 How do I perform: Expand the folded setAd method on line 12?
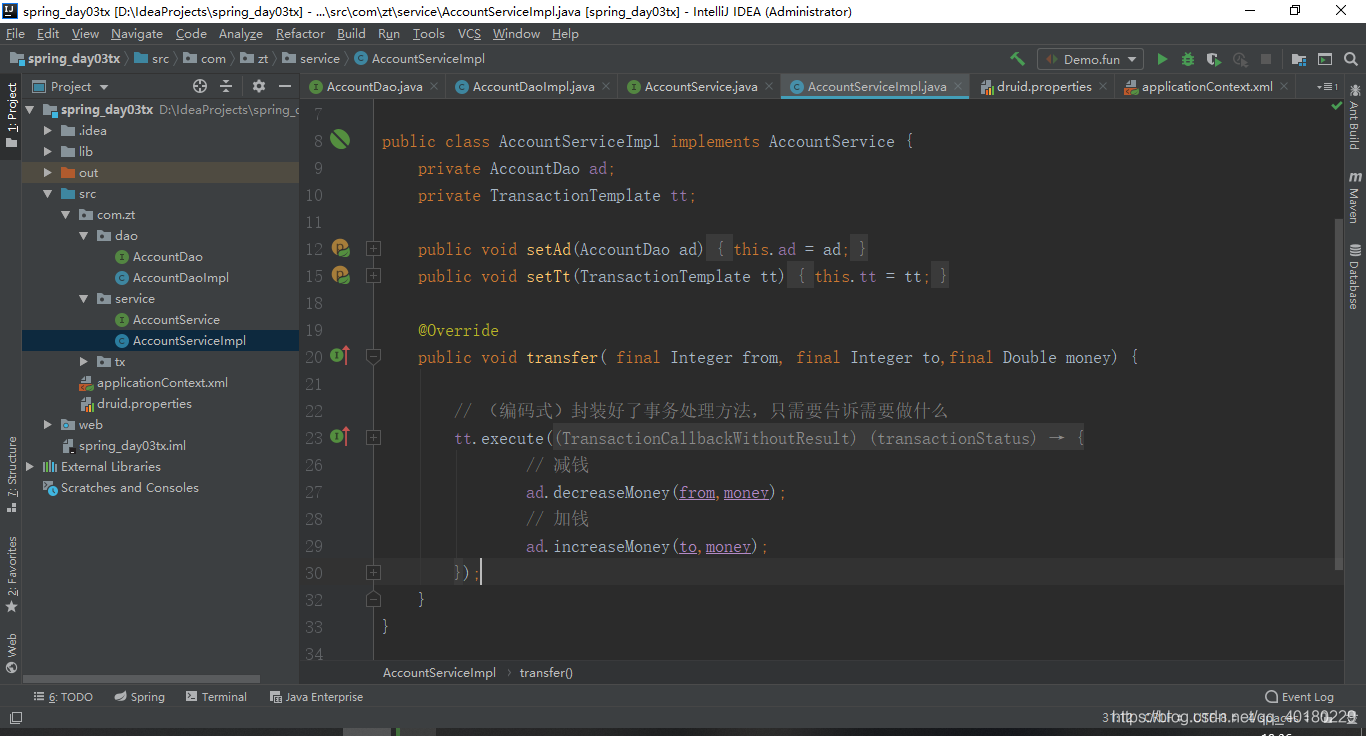pyautogui.click(x=373, y=248)
